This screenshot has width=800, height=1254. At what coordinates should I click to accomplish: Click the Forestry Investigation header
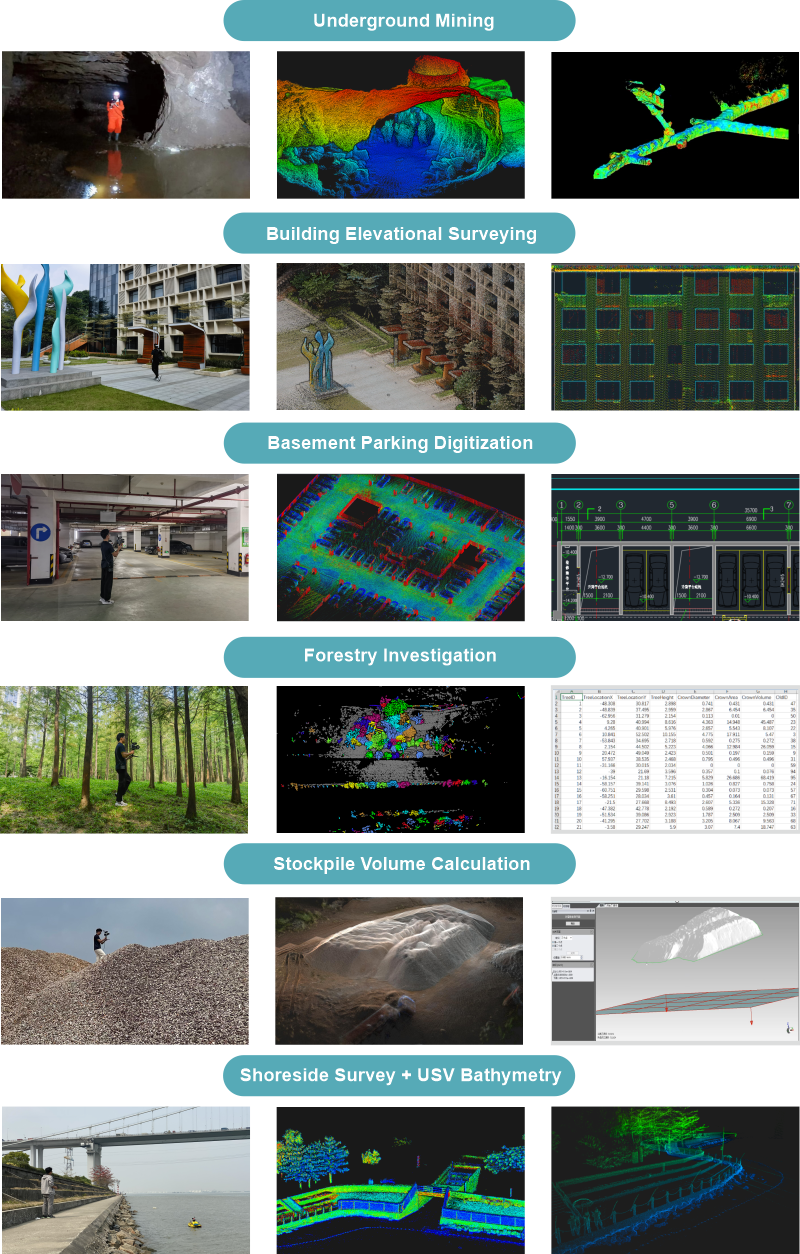(400, 656)
